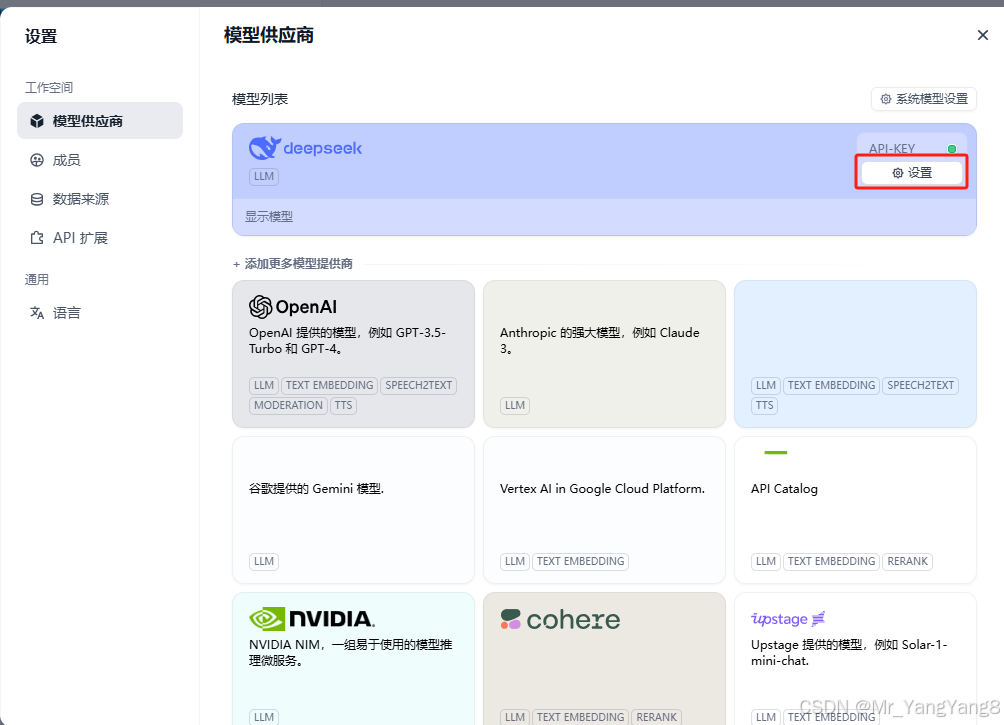Go to the API 扩展 puzzle icon

point(37,238)
